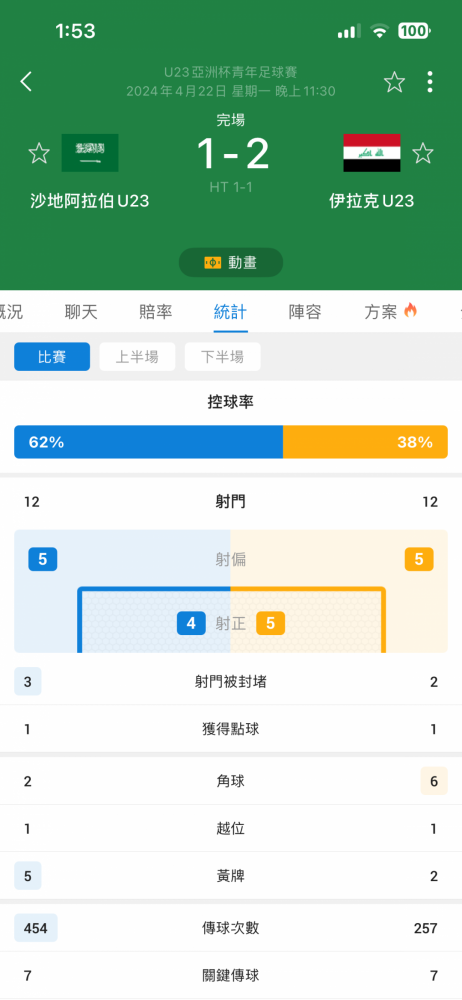
Task: Favorite this match with top star
Action: pyautogui.click(x=394, y=82)
